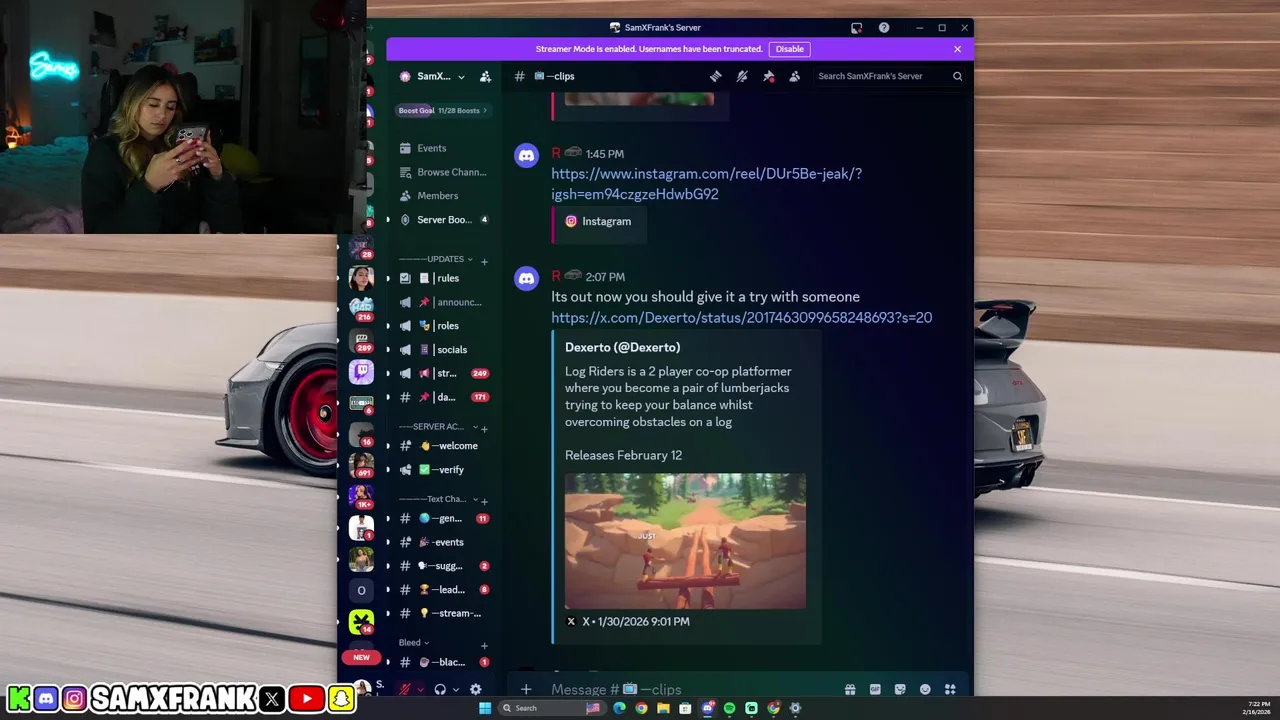Open the headphones output options arrow
Screen dimensions: 1280x720
pyautogui.click(x=455, y=689)
